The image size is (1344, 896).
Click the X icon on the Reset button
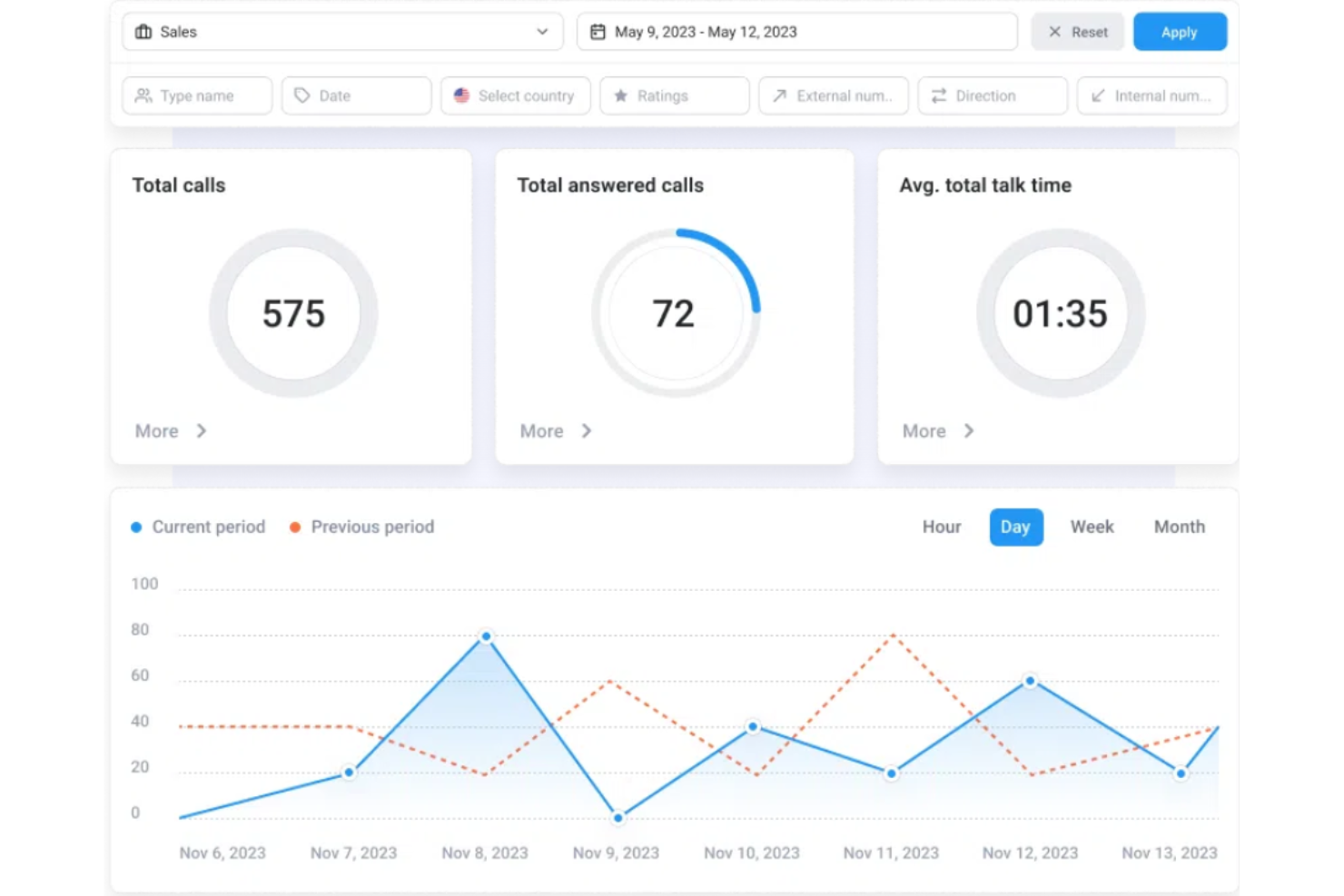[x=1053, y=31]
